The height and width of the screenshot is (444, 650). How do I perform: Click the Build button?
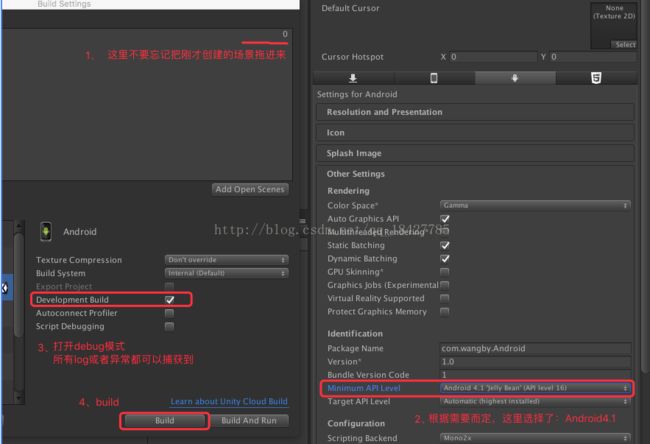pyautogui.click(x=165, y=421)
